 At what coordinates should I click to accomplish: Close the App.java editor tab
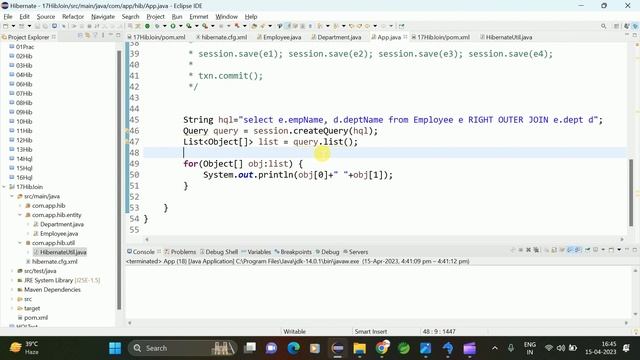pos(405,37)
